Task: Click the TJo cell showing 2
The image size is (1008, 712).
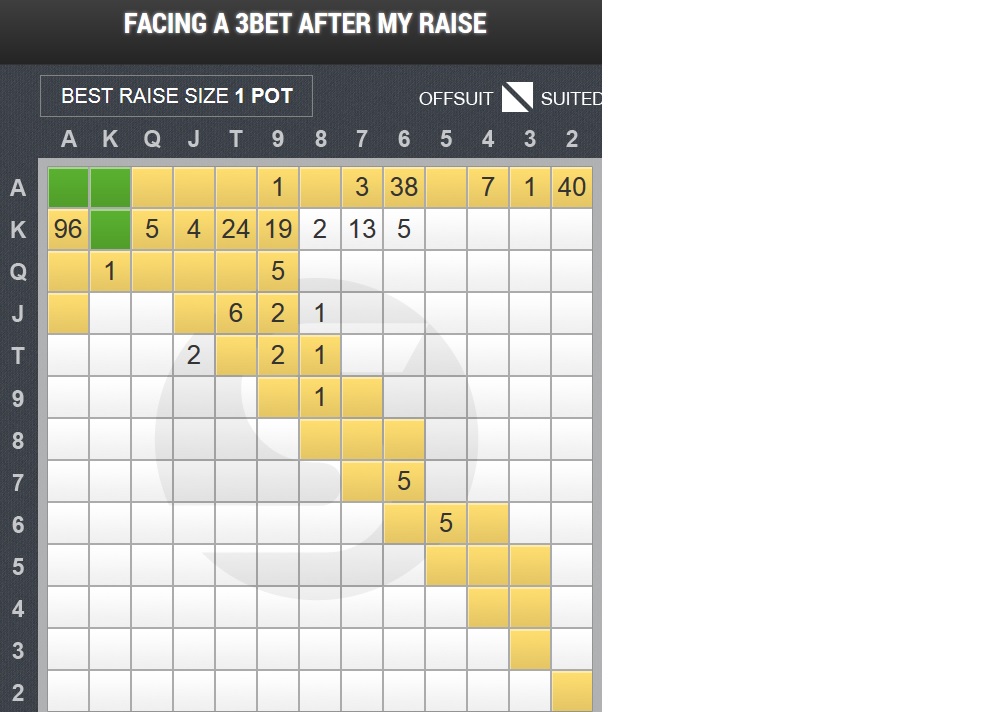Action: point(194,355)
